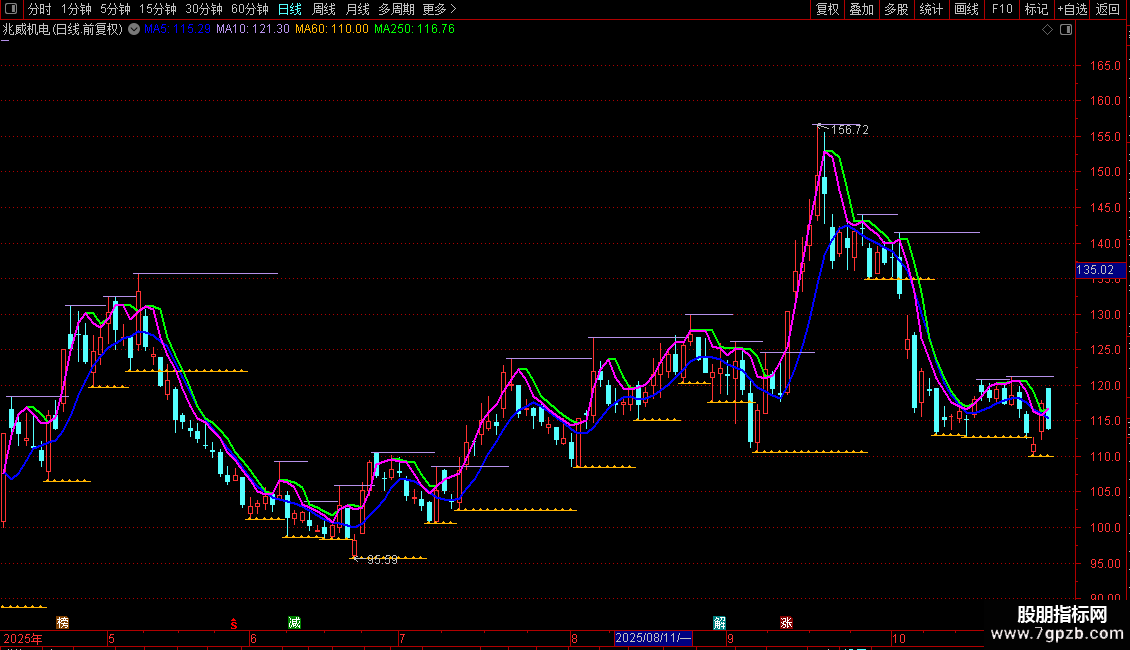Click the 叠加 overlay button

click(x=861, y=9)
